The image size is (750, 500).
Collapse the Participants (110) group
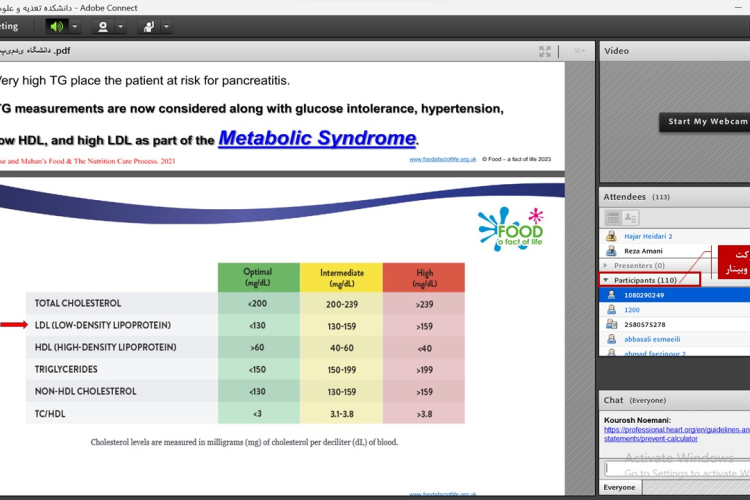coord(605,280)
